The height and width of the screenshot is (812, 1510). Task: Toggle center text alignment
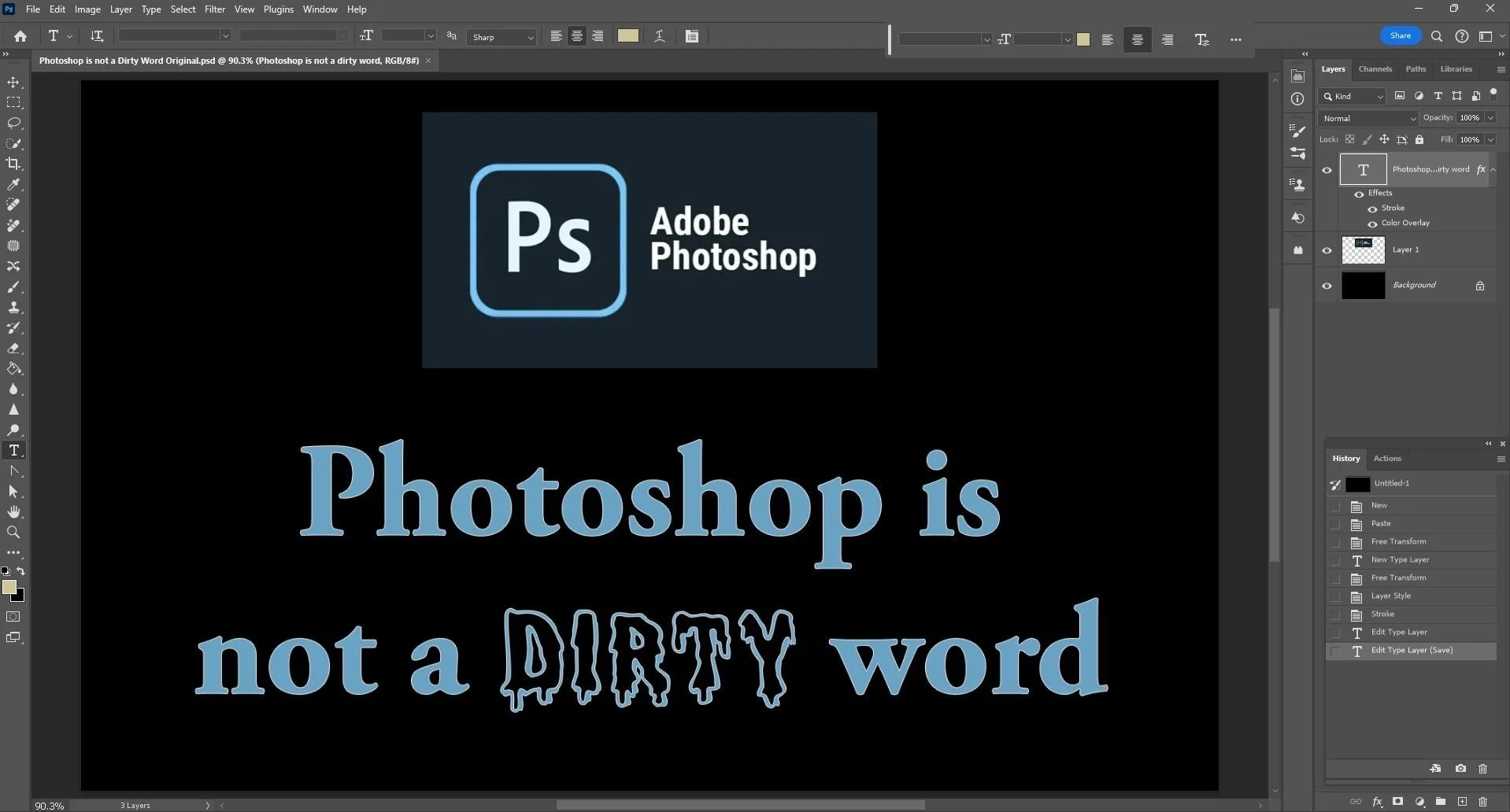(577, 36)
